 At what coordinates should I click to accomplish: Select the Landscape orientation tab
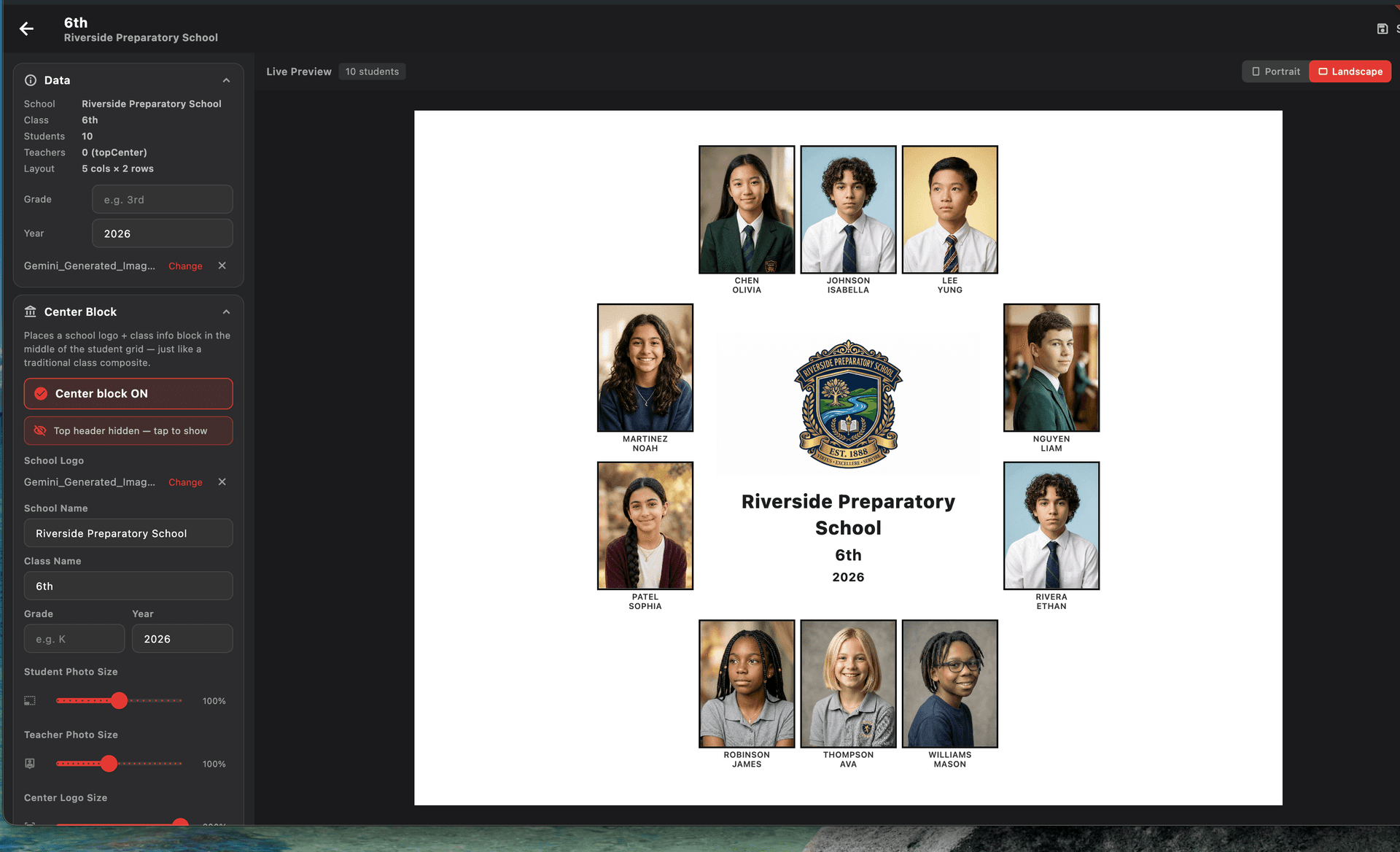point(1350,71)
